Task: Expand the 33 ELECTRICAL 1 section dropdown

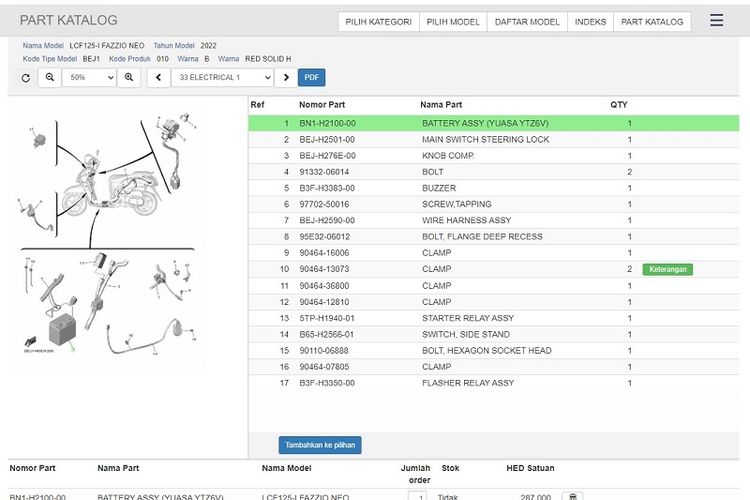Action: [222, 78]
